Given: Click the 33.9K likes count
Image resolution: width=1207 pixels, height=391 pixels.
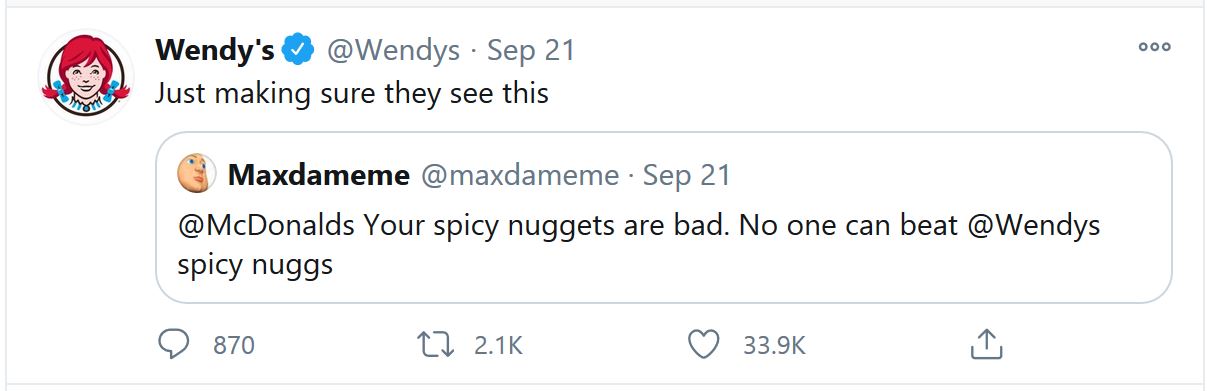Looking at the screenshot, I should pos(773,346).
